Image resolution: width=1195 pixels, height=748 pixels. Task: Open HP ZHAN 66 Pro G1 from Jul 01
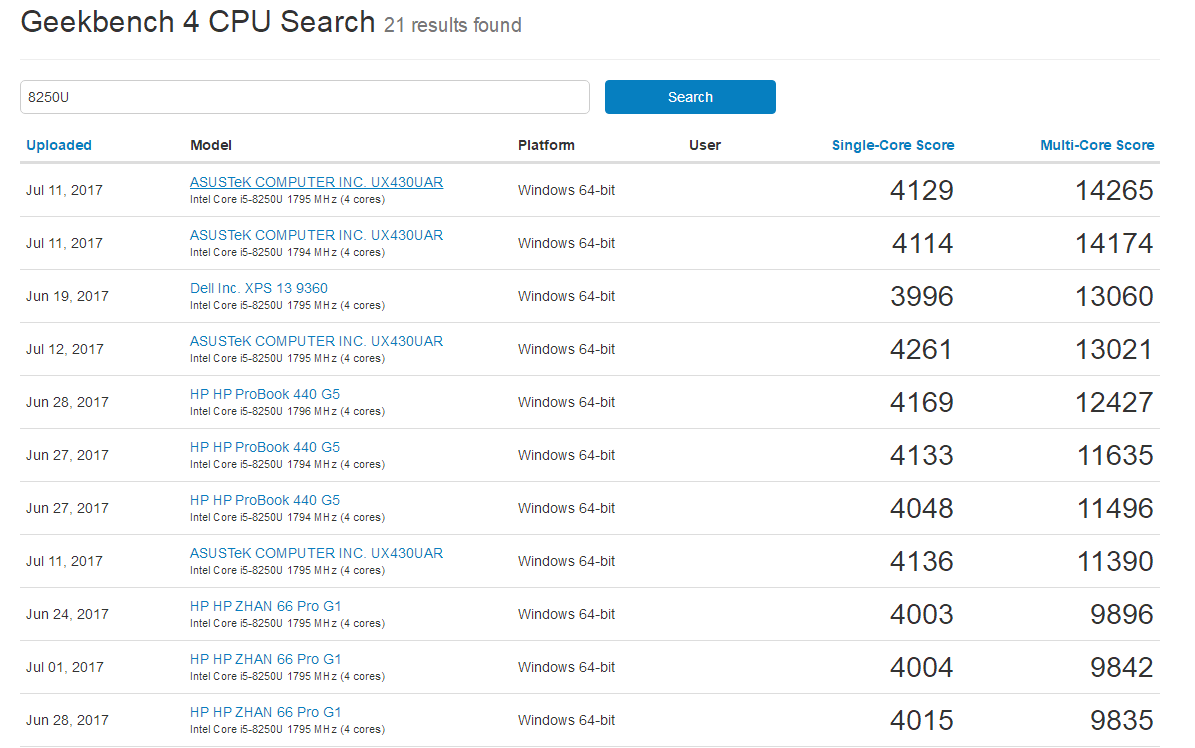(265, 659)
